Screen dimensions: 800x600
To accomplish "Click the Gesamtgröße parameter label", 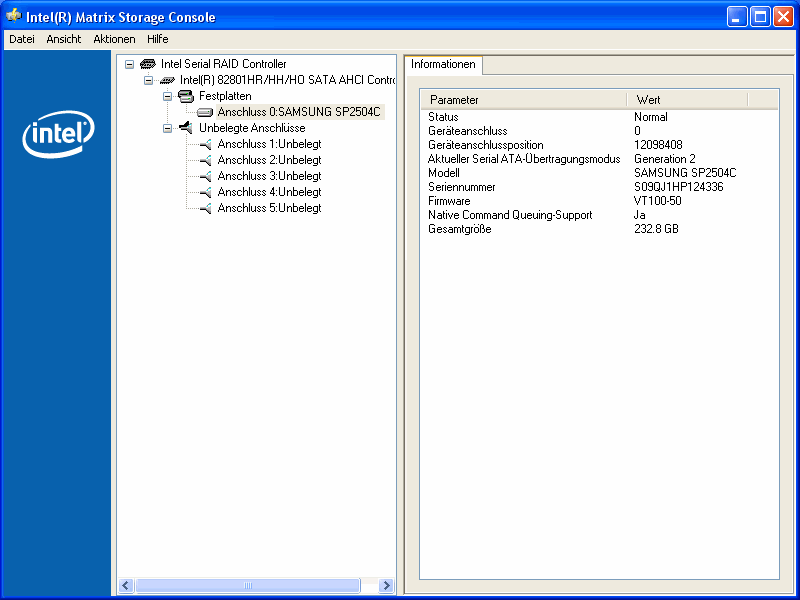I will pos(459,229).
